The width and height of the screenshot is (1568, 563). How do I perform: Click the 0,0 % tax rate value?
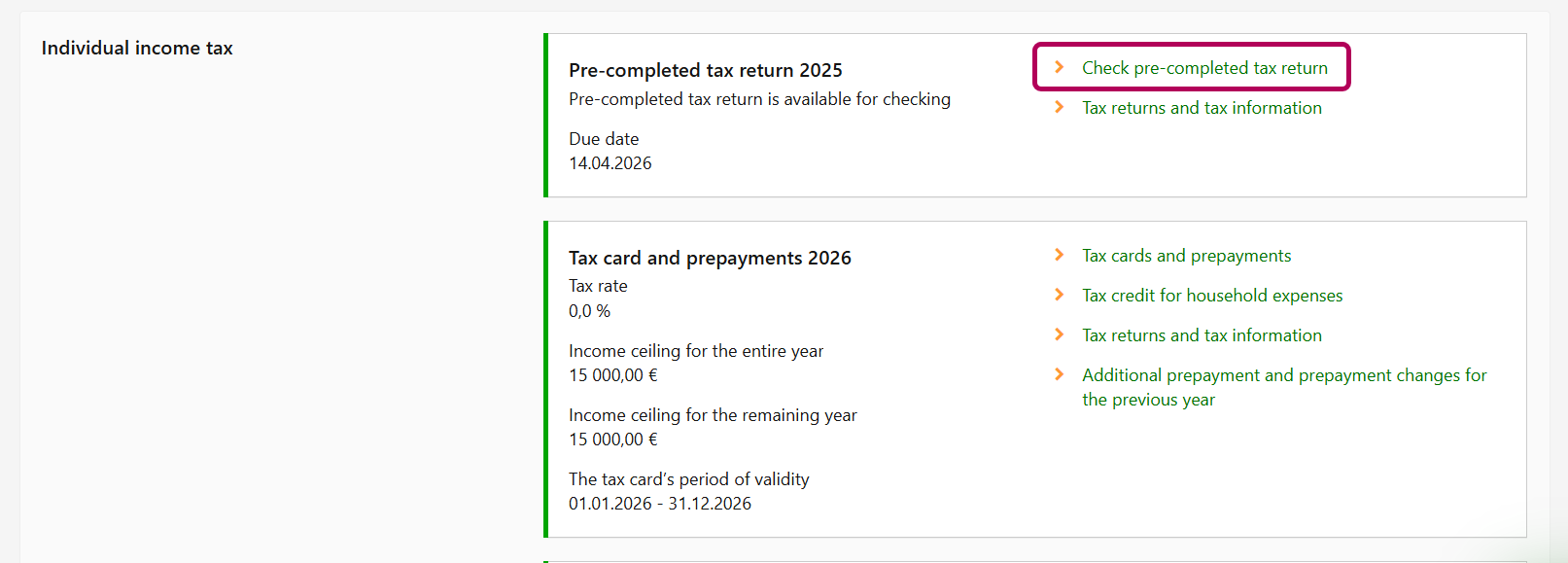589,311
